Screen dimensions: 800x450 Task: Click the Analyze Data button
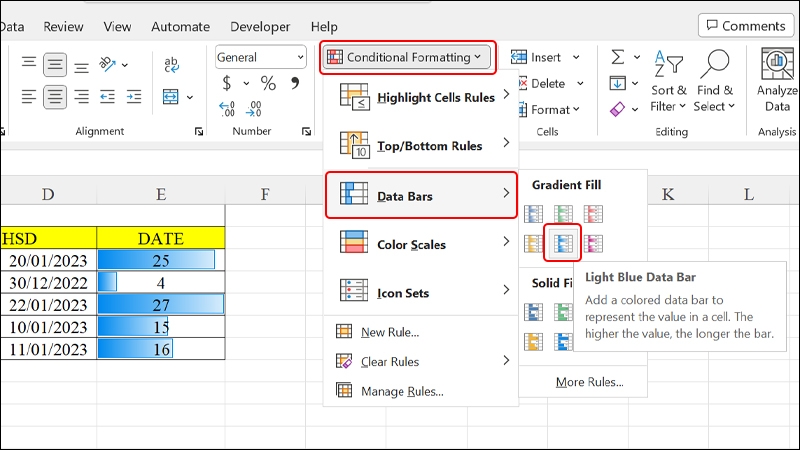(x=778, y=81)
